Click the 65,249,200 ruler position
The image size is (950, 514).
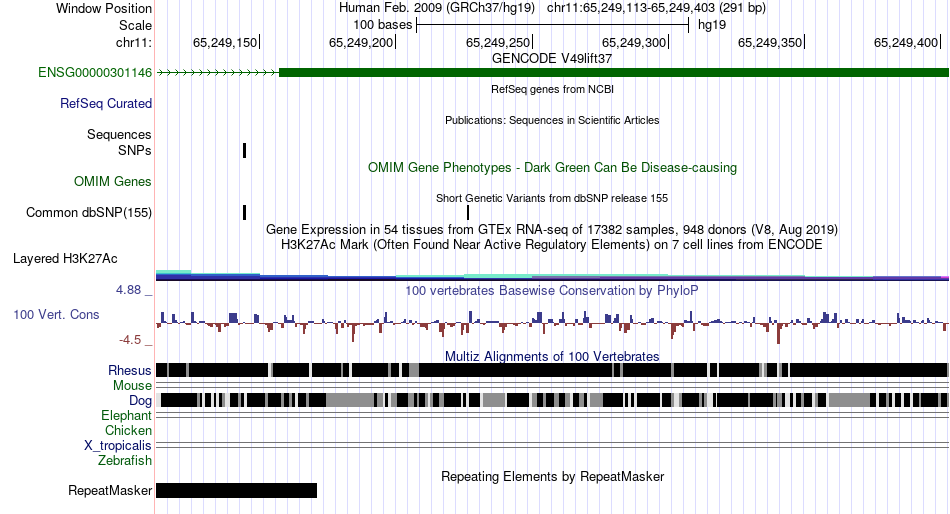click(362, 42)
